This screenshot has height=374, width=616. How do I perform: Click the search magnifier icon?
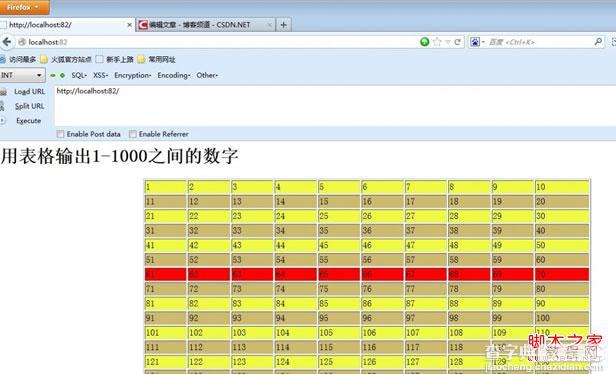pyautogui.click(x=598, y=42)
